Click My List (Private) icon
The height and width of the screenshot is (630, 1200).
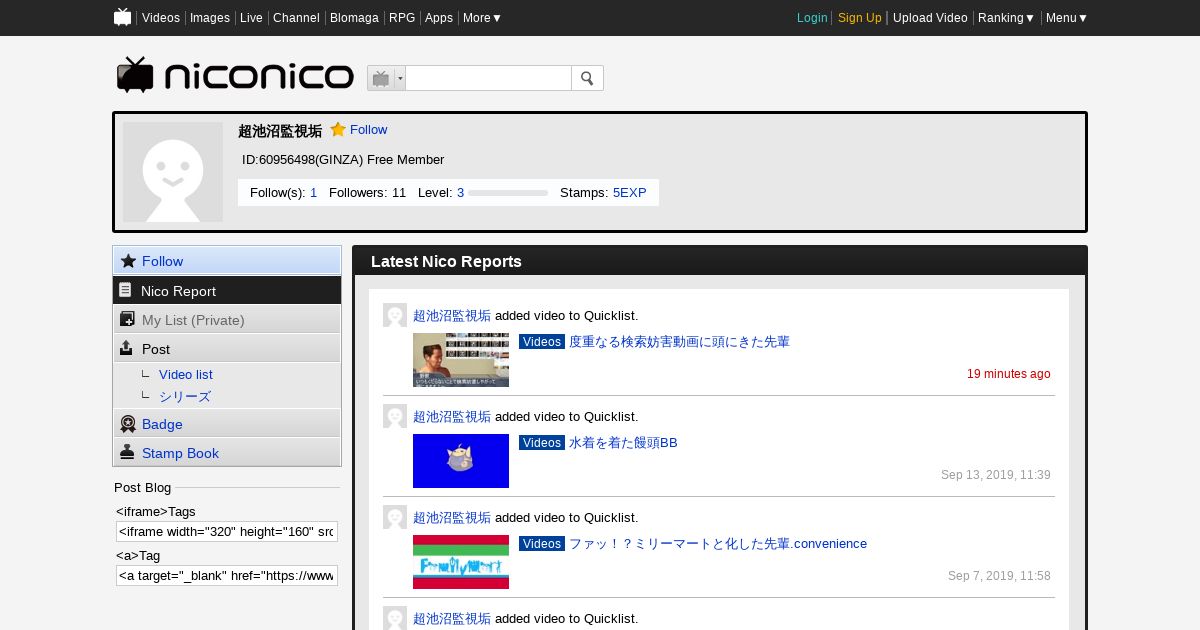[x=127, y=319]
